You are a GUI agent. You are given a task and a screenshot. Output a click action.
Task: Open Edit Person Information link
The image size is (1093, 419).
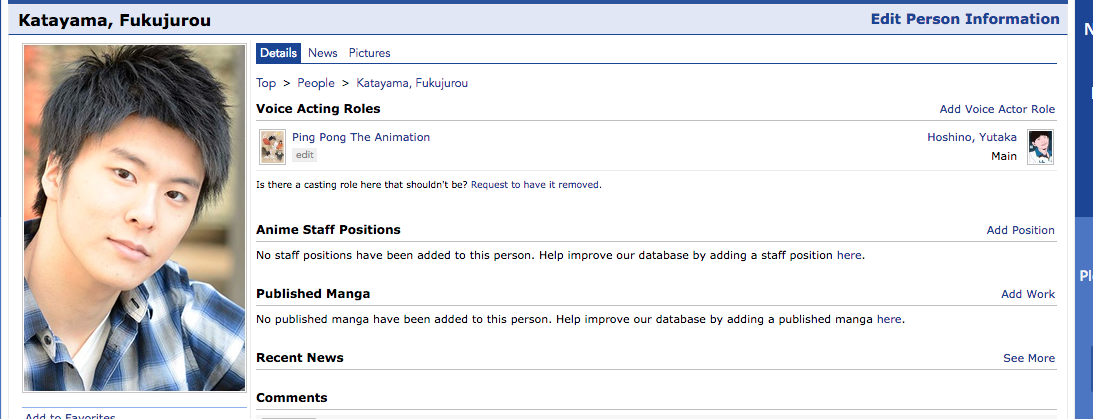click(x=965, y=19)
